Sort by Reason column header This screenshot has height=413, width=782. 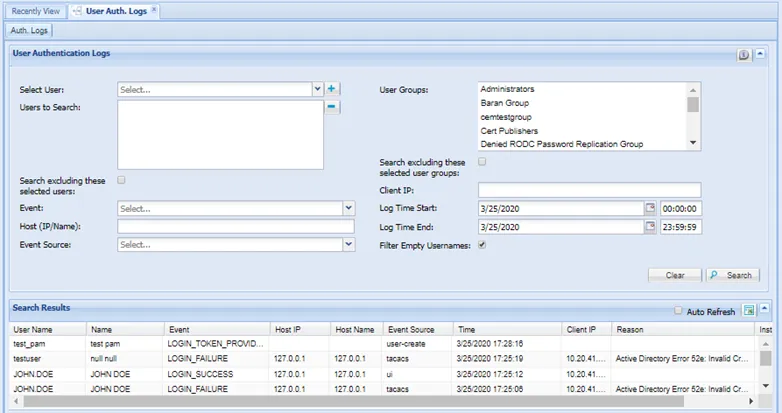tap(683, 329)
